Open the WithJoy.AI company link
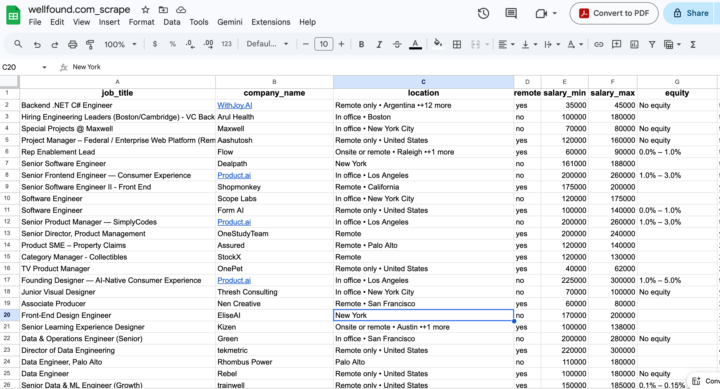This screenshot has width=720, height=389. pos(235,105)
